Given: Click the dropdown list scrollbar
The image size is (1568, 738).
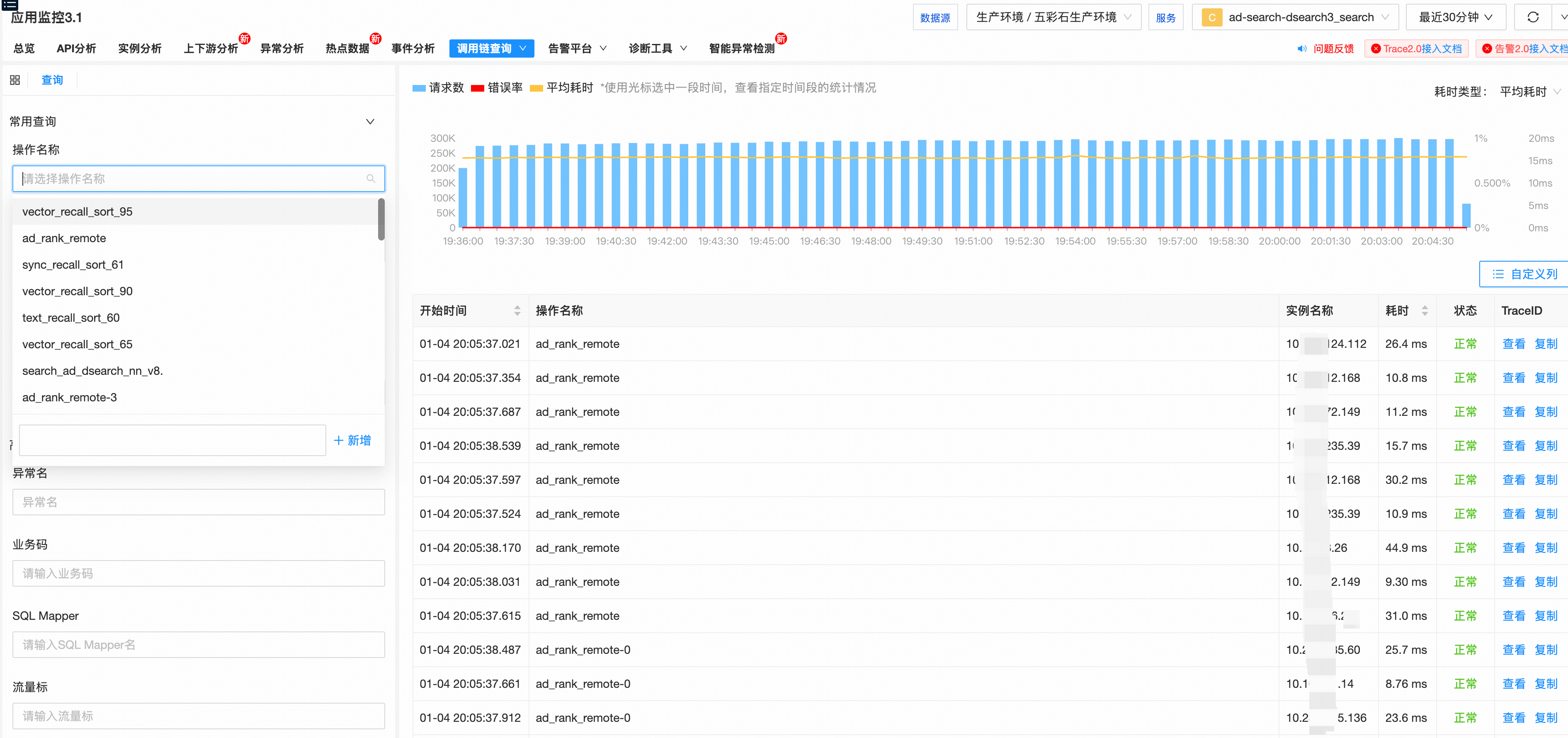Looking at the screenshot, I should coord(381,219).
